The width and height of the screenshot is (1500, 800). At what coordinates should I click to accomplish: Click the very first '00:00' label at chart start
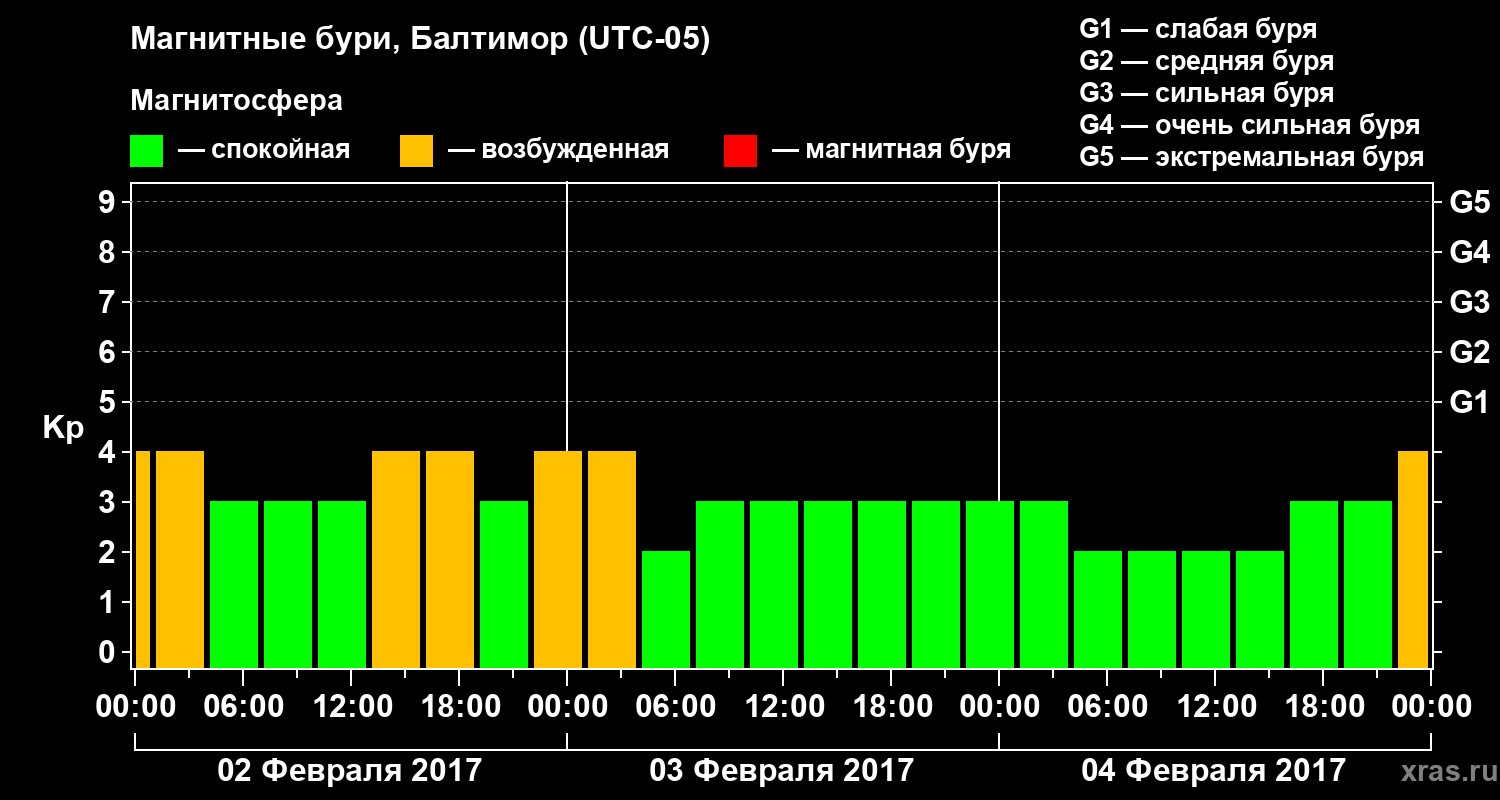point(135,707)
